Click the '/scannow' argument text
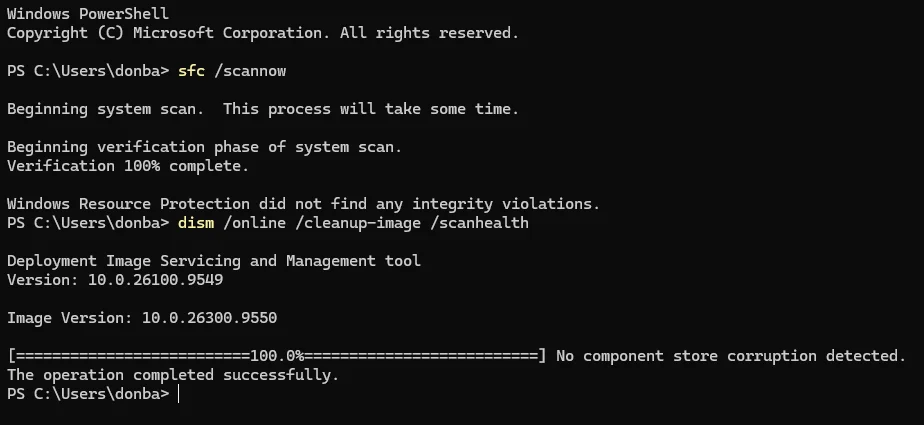This screenshot has height=425, width=924. tap(250, 71)
